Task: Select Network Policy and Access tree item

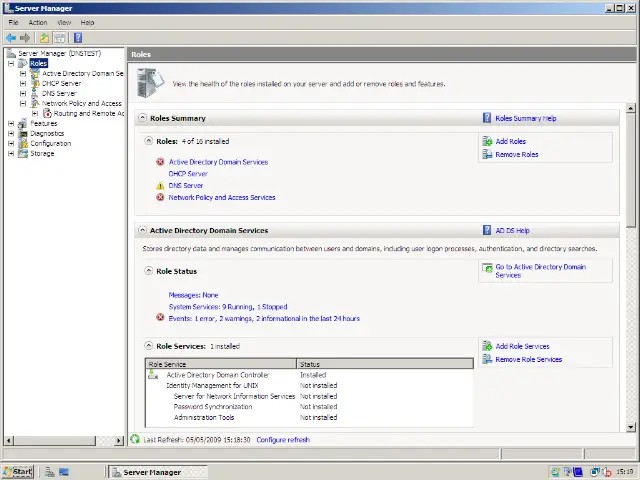Action: click(x=82, y=103)
